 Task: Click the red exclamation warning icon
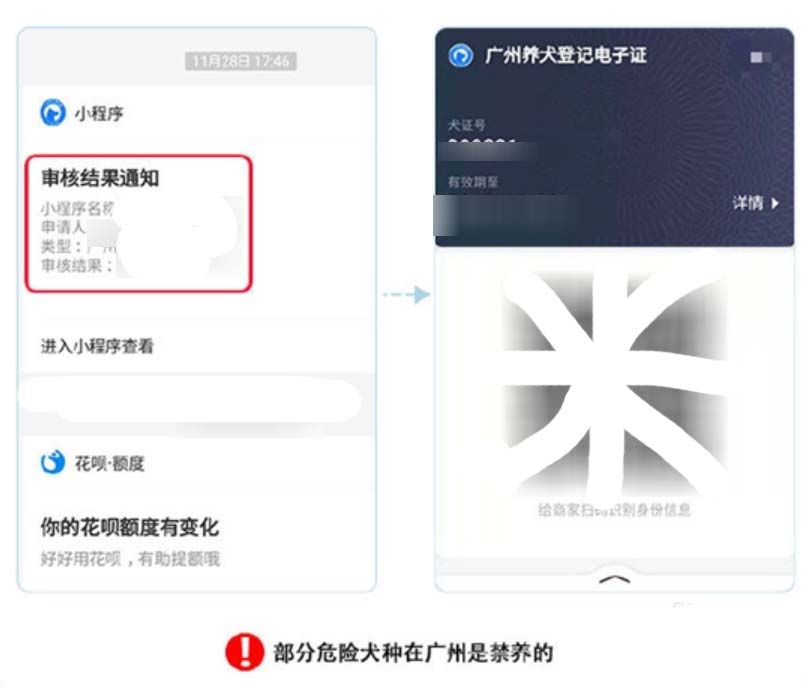pyautogui.click(x=245, y=652)
